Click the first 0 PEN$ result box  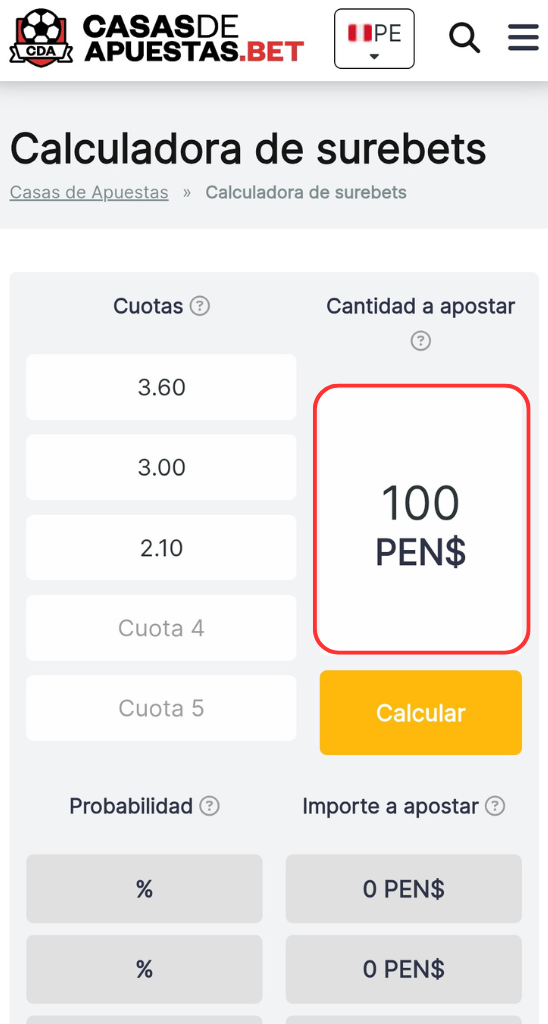tap(404, 889)
